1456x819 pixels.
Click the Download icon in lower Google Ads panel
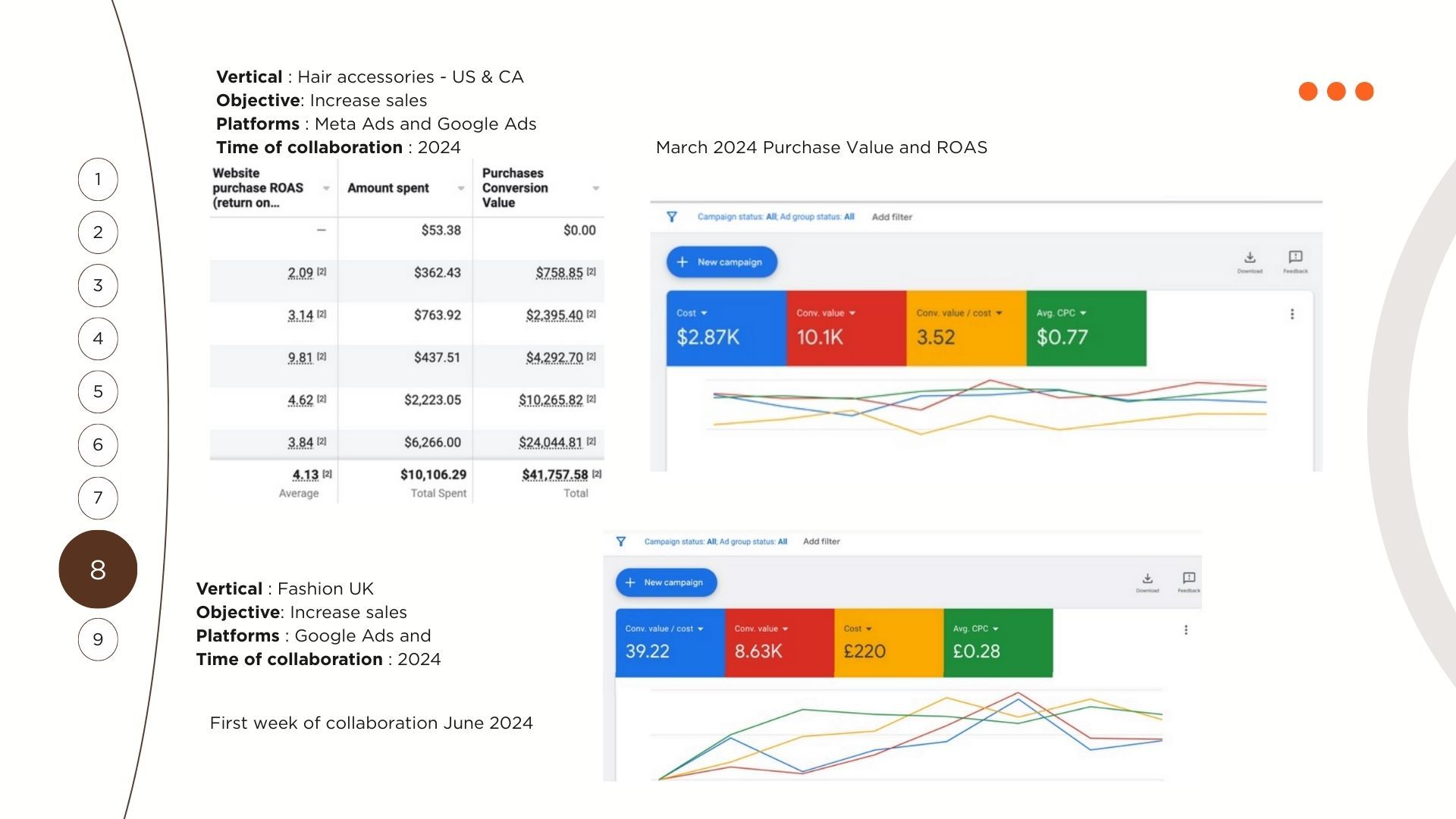pos(1147,579)
